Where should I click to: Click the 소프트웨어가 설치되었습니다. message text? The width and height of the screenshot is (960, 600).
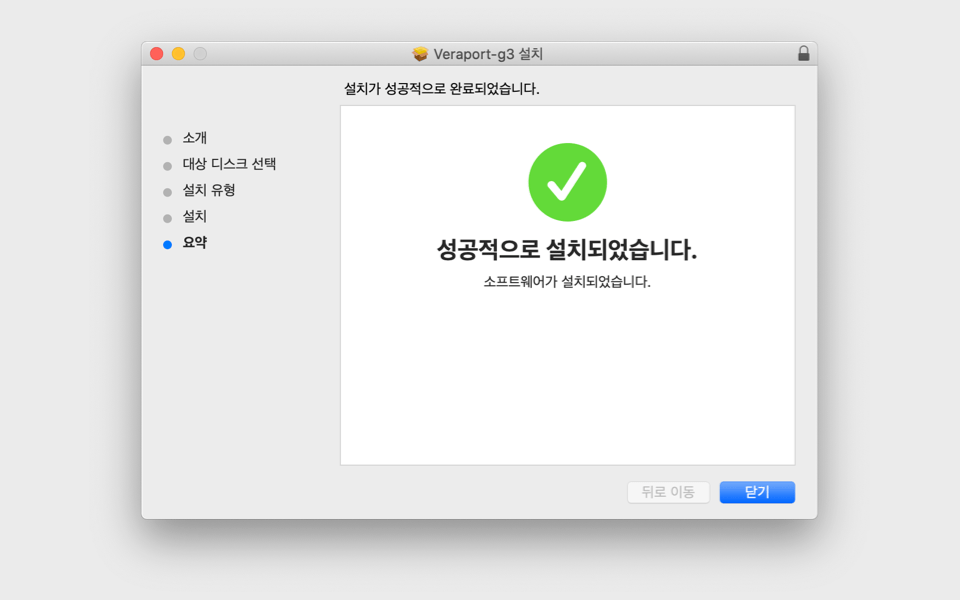(567, 282)
